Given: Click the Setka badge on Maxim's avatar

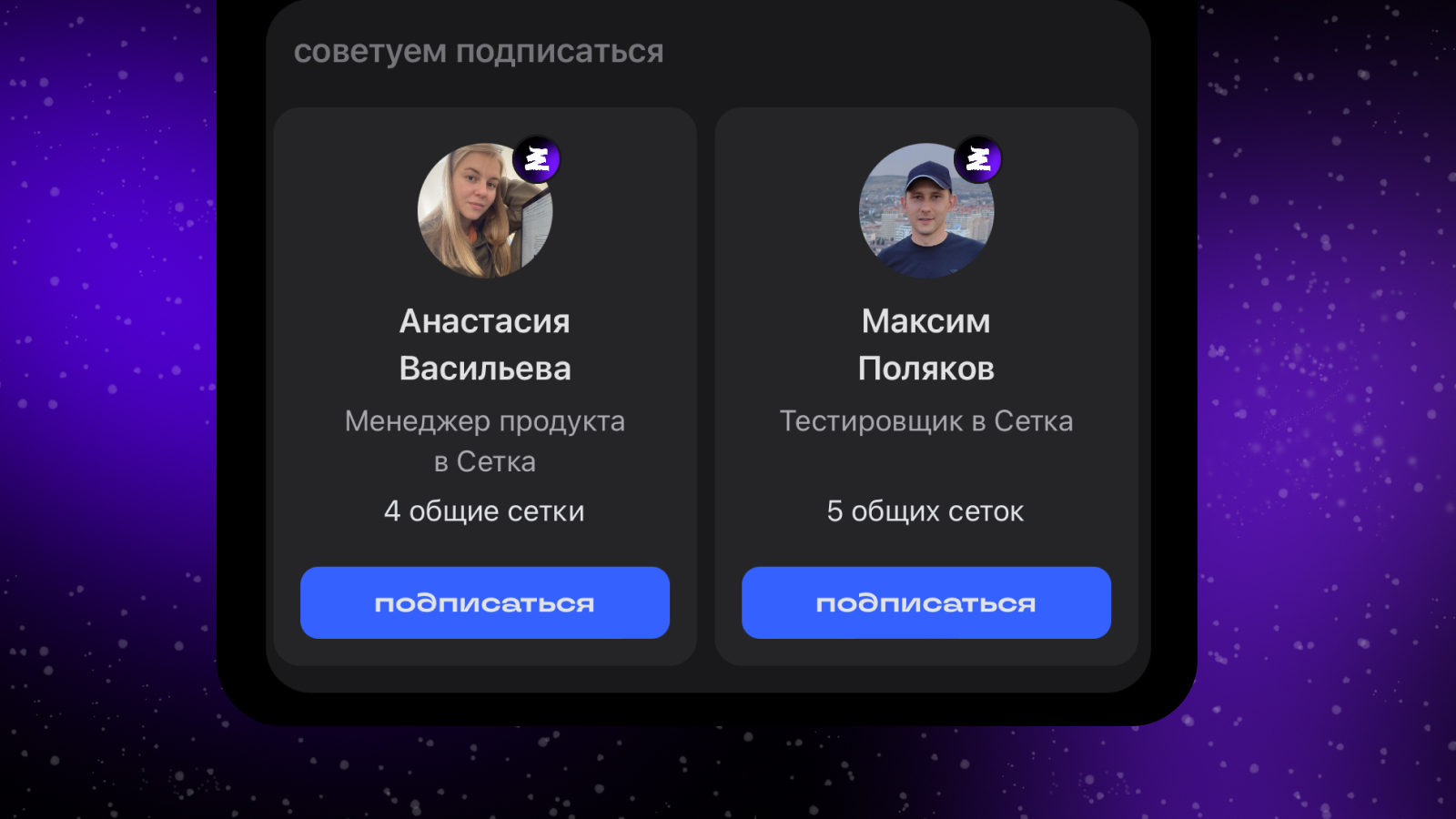Looking at the screenshot, I should pyautogui.click(x=978, y=160).
